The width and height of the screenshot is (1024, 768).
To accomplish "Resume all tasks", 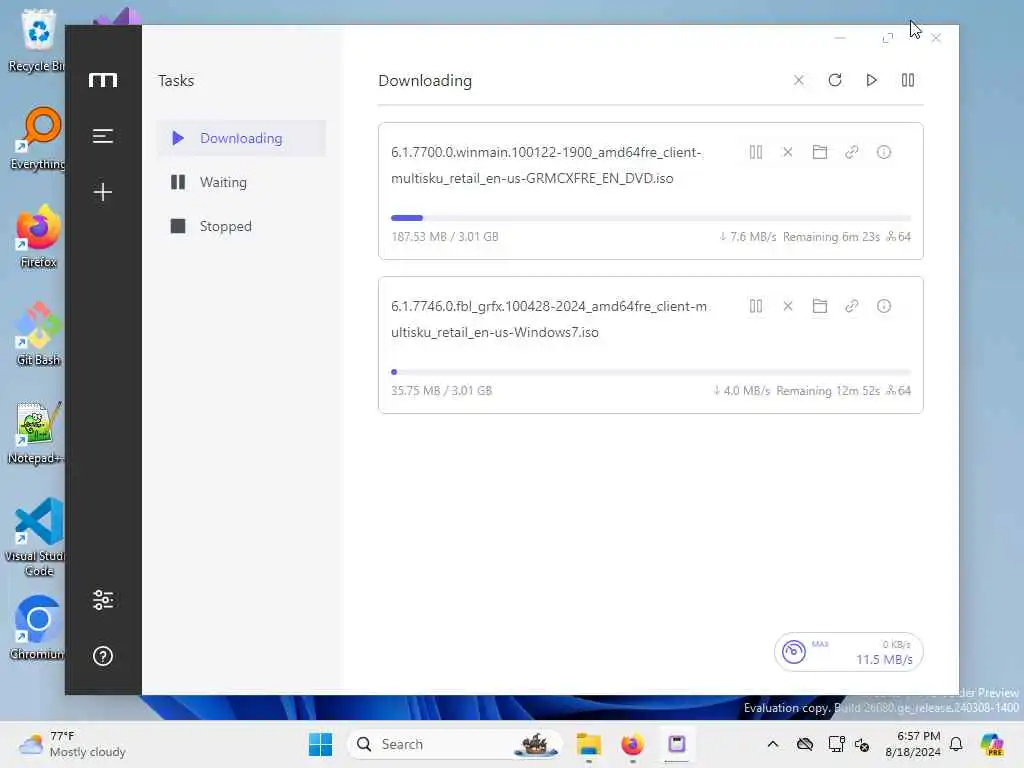I will [x=871, y=80].
